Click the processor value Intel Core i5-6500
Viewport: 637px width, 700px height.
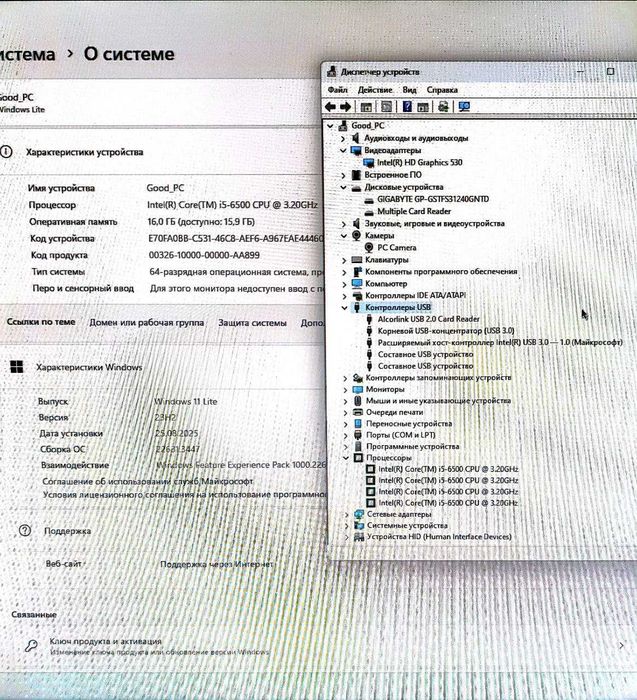[232, 205]
